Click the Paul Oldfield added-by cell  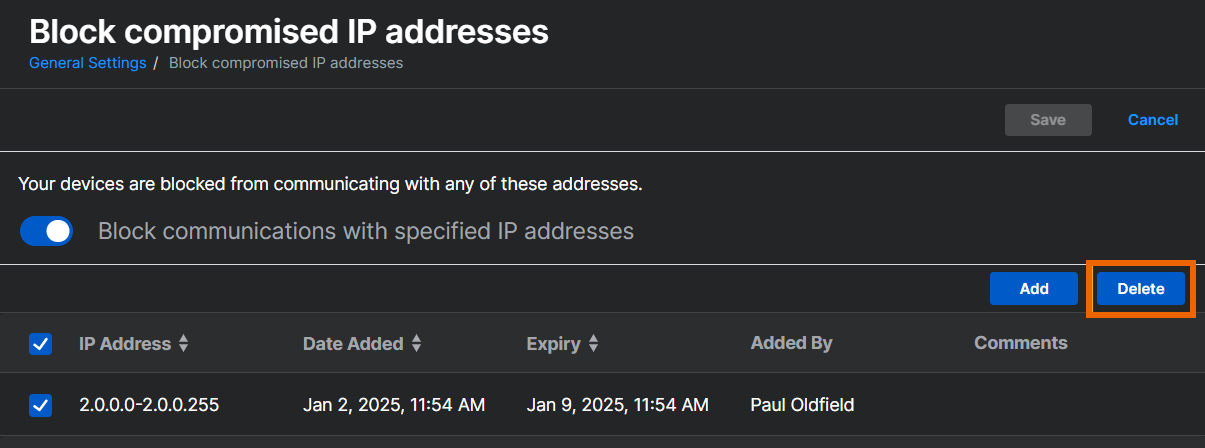tap(802, 405)
